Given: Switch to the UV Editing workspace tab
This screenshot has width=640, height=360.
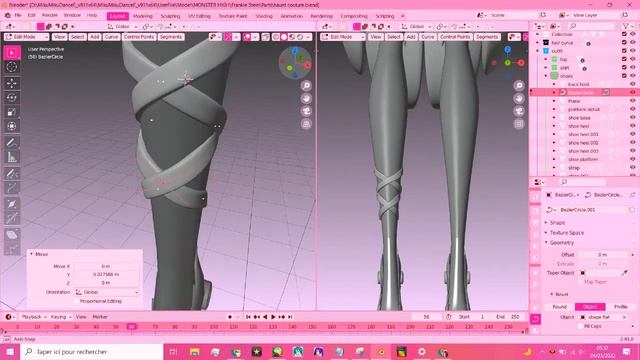Looking at the screenshot, I should point(199,16).
